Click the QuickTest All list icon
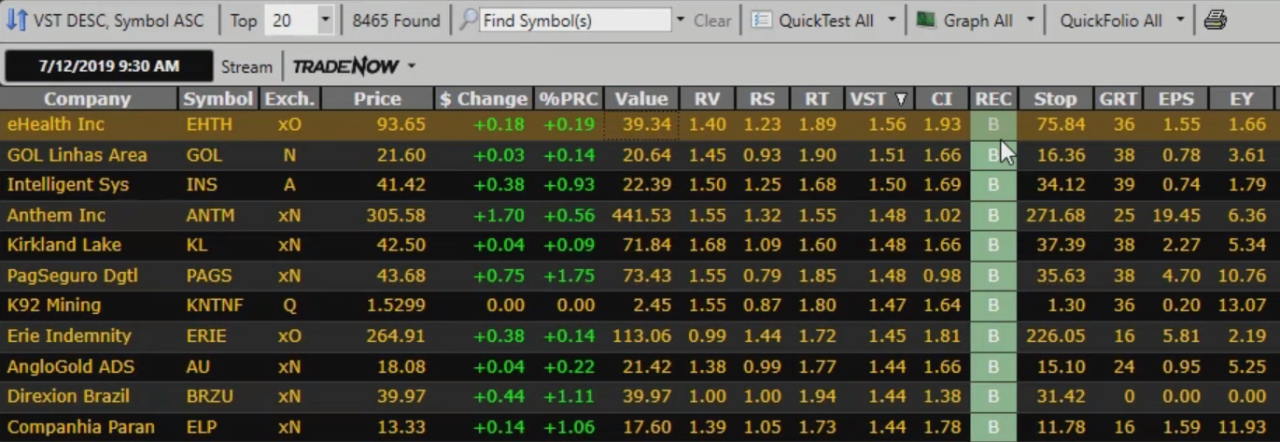This screenshot has width=1280, height=442. click(762, 20)
